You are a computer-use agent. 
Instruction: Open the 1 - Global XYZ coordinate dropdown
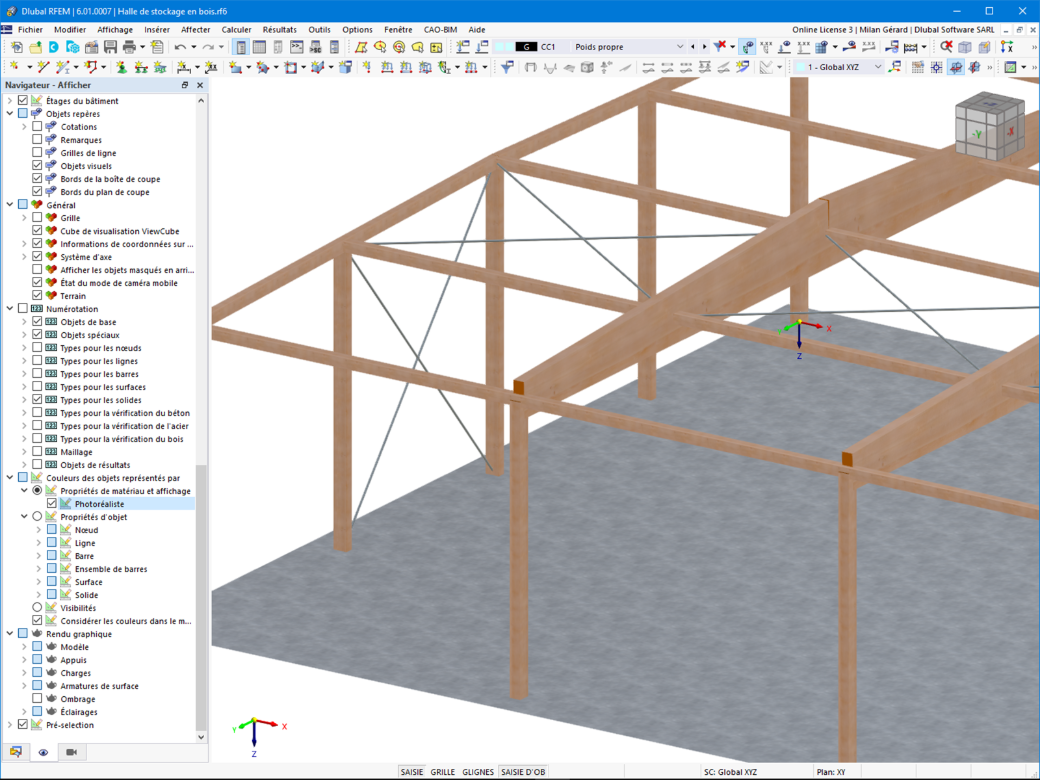(838, 67)
